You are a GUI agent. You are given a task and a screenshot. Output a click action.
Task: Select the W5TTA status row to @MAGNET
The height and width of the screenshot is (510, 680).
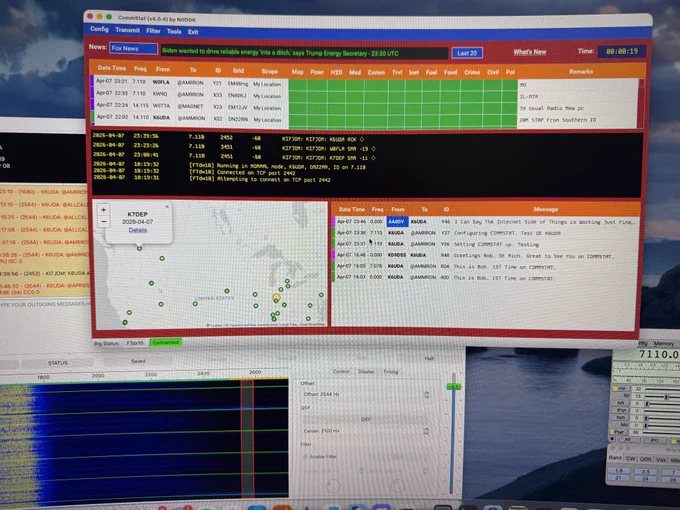click(x=364, y=107)
